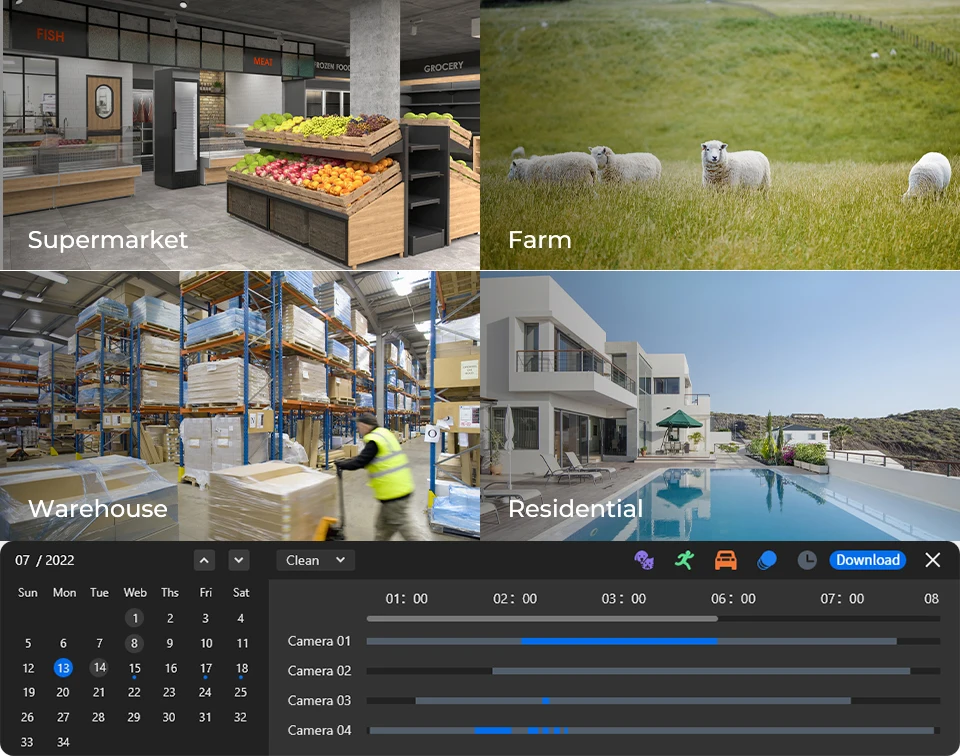Click the 03: 00 time label
This screenshot has width=960, height=756.
pyautogui.click(x=623, y=599)
